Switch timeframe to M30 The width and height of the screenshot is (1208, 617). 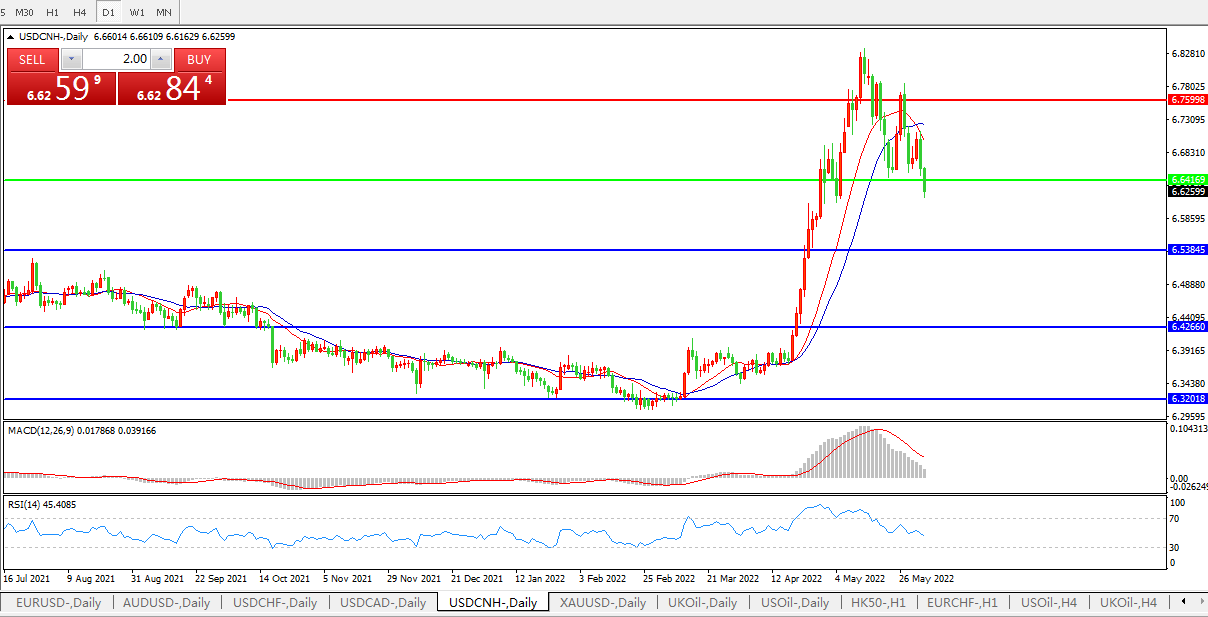tap(25, 12)
